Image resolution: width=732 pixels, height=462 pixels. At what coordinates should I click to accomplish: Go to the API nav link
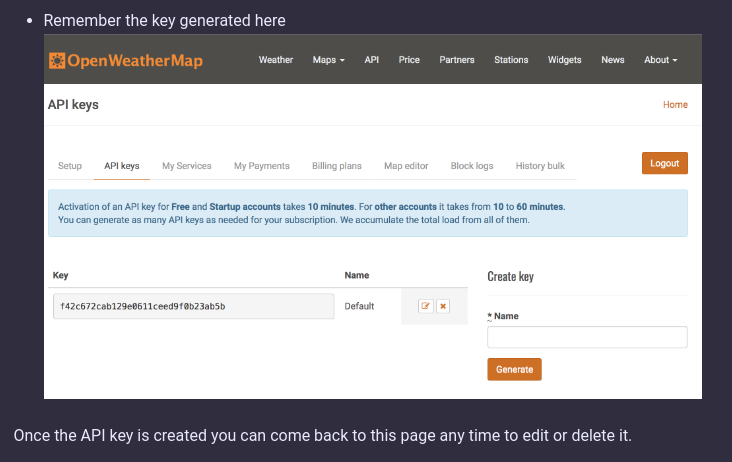(x=371, y=60)
